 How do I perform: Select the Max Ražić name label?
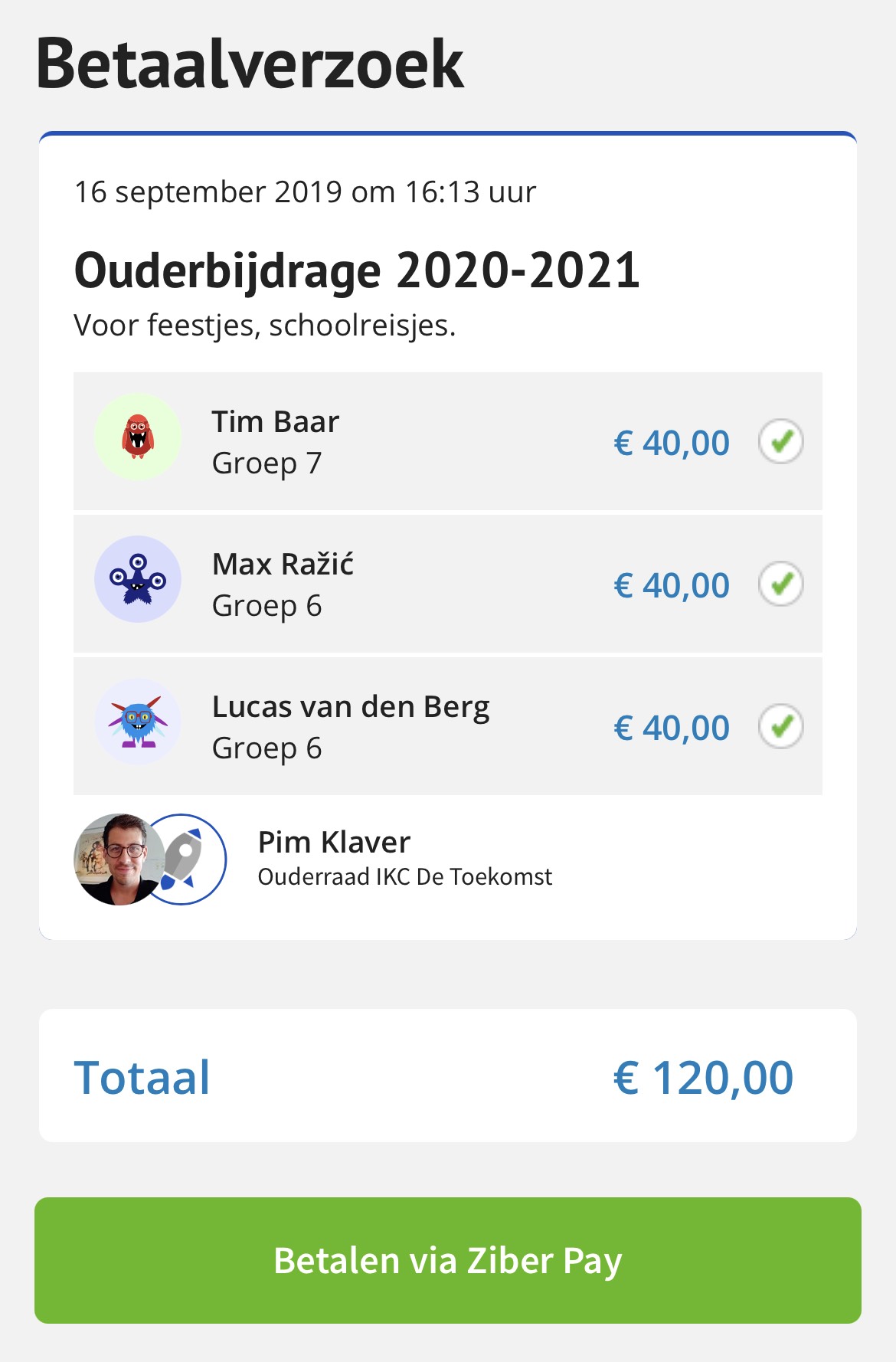point(283,564)
